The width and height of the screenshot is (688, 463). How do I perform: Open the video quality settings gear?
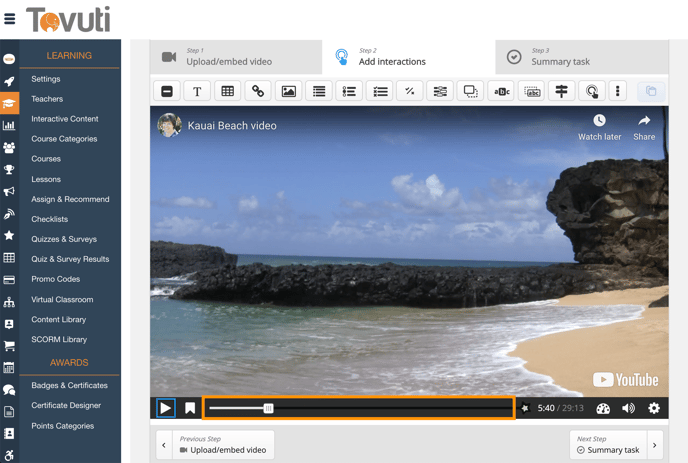pos(654,408)
